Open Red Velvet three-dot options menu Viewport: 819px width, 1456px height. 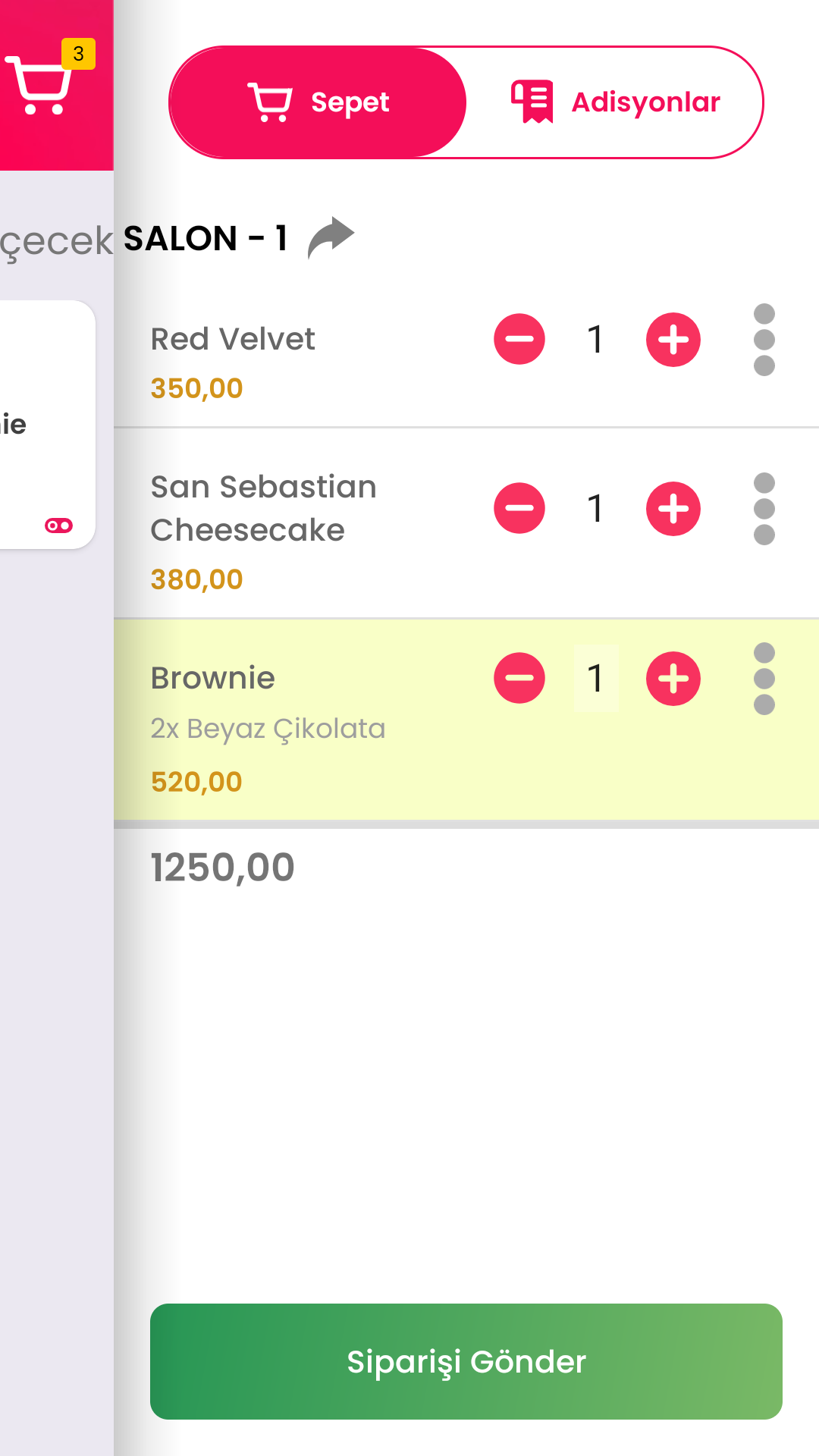click(764, 339)
